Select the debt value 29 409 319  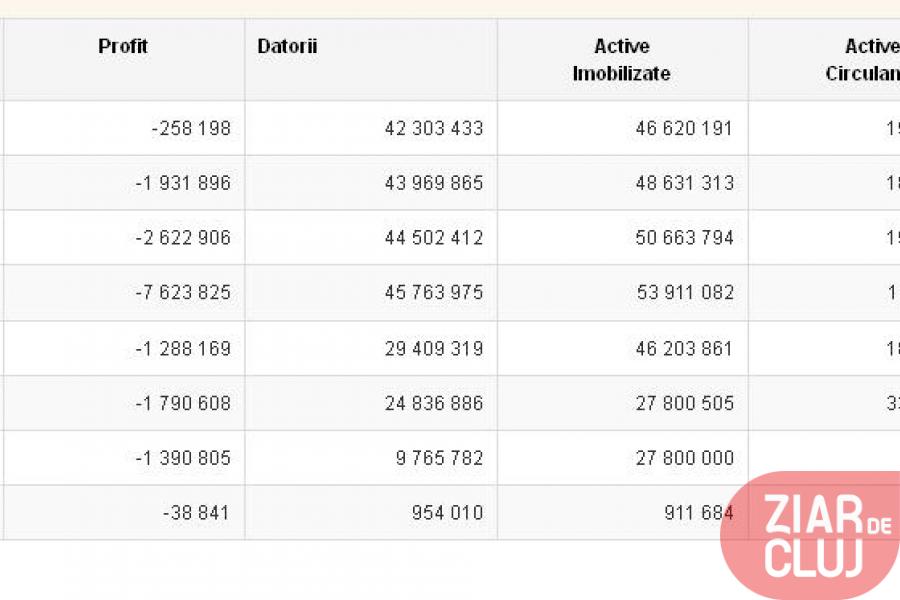(x=433, y=349)
